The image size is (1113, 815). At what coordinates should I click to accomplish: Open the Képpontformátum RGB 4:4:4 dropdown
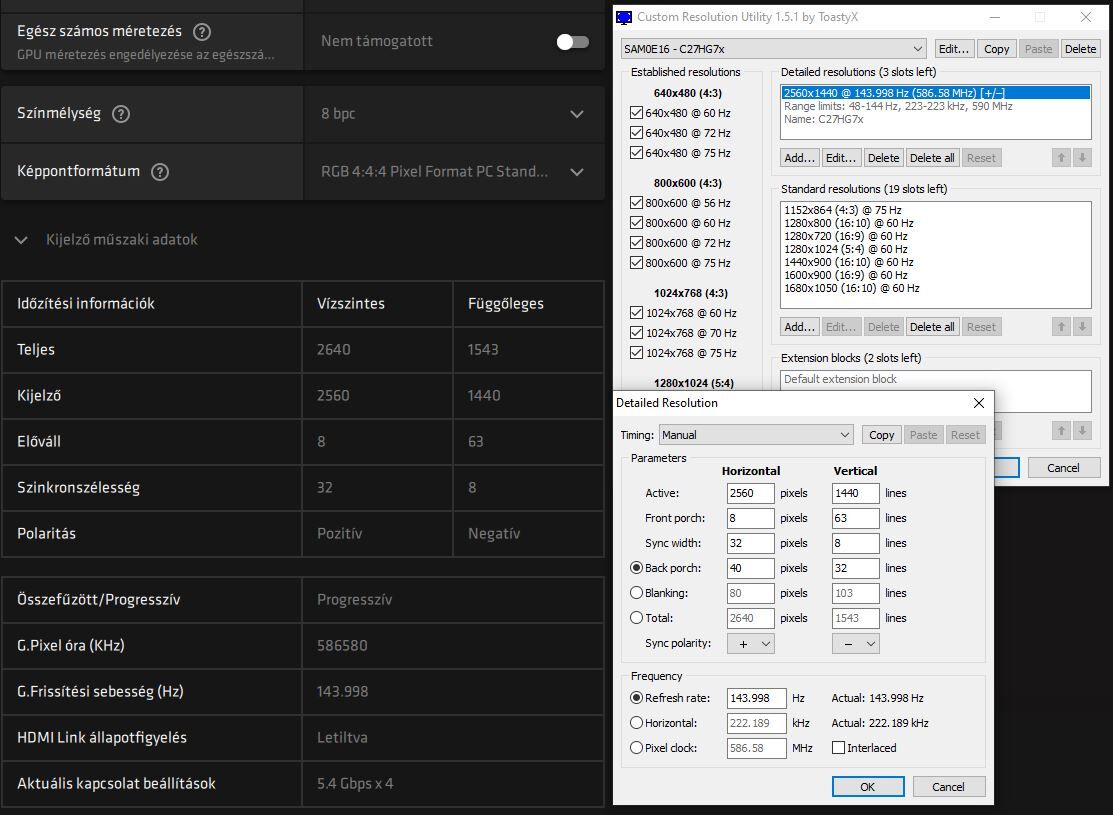[454, 171]
